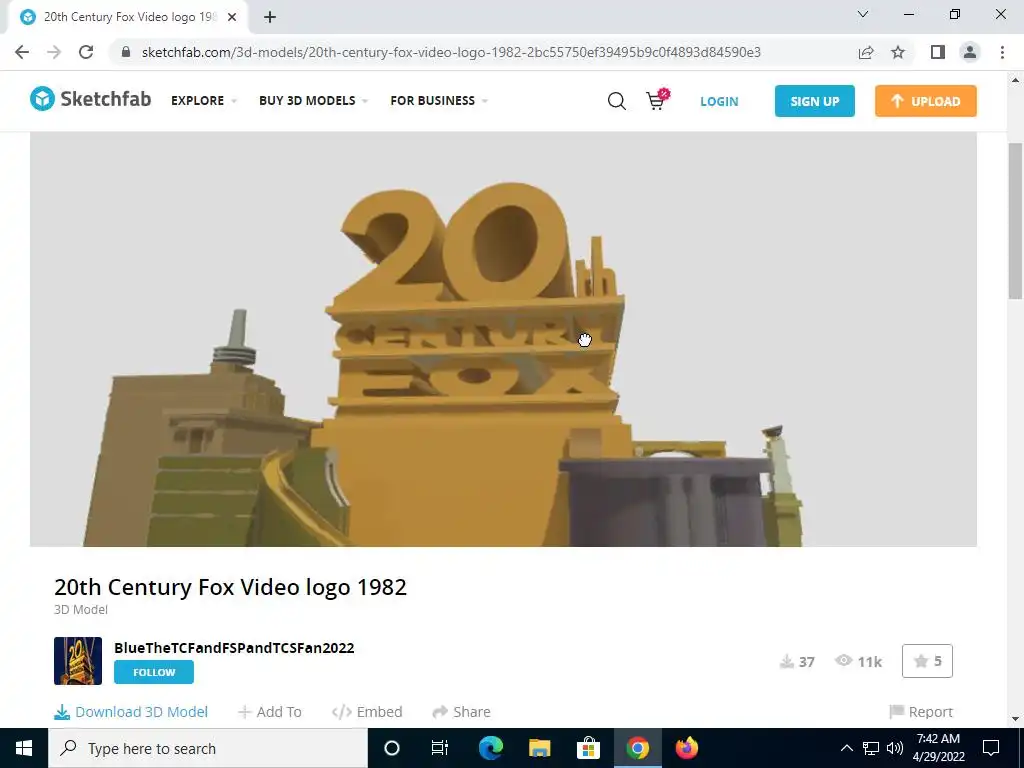The height and width of the screenshot is (768, 1024).
Task: Launch Firefox from taskbar
Action: (686, 748)
